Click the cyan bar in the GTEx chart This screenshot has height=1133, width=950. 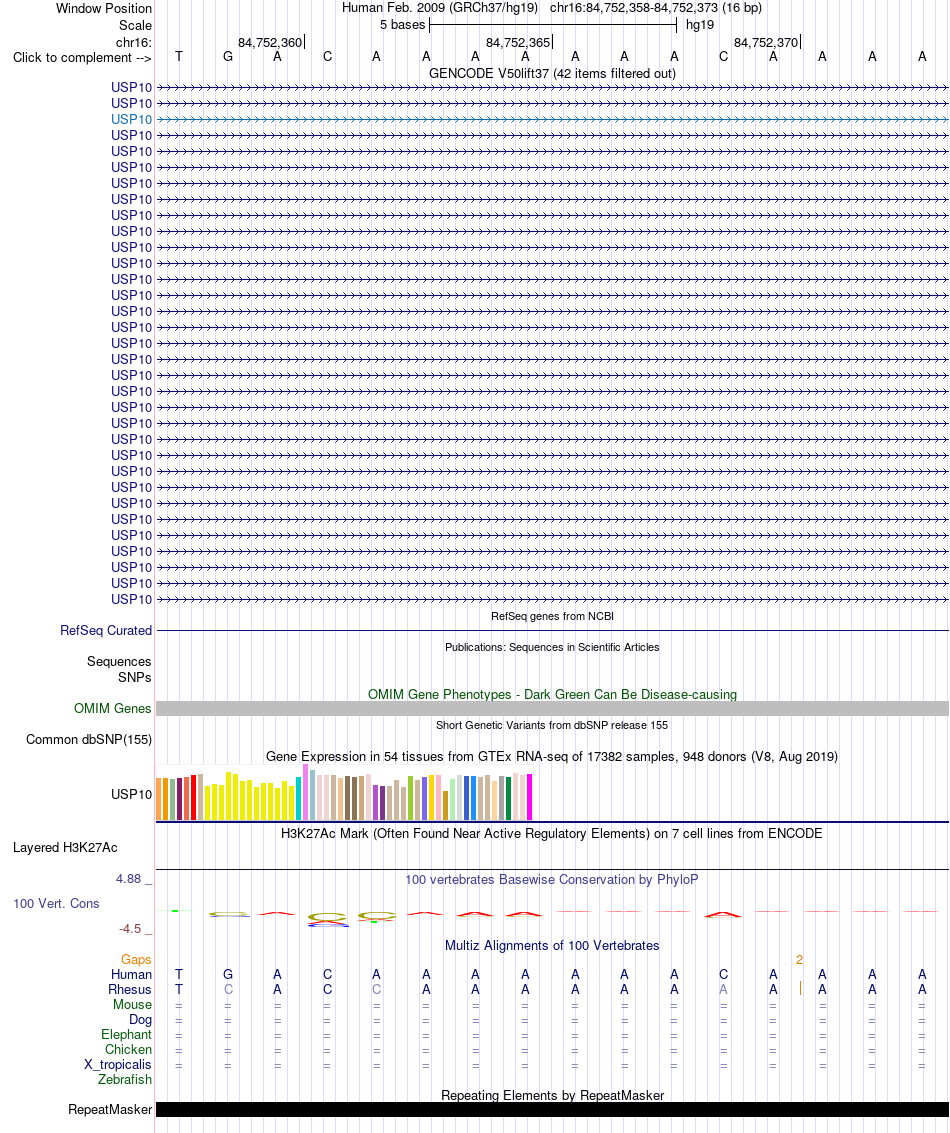point(298,799)
